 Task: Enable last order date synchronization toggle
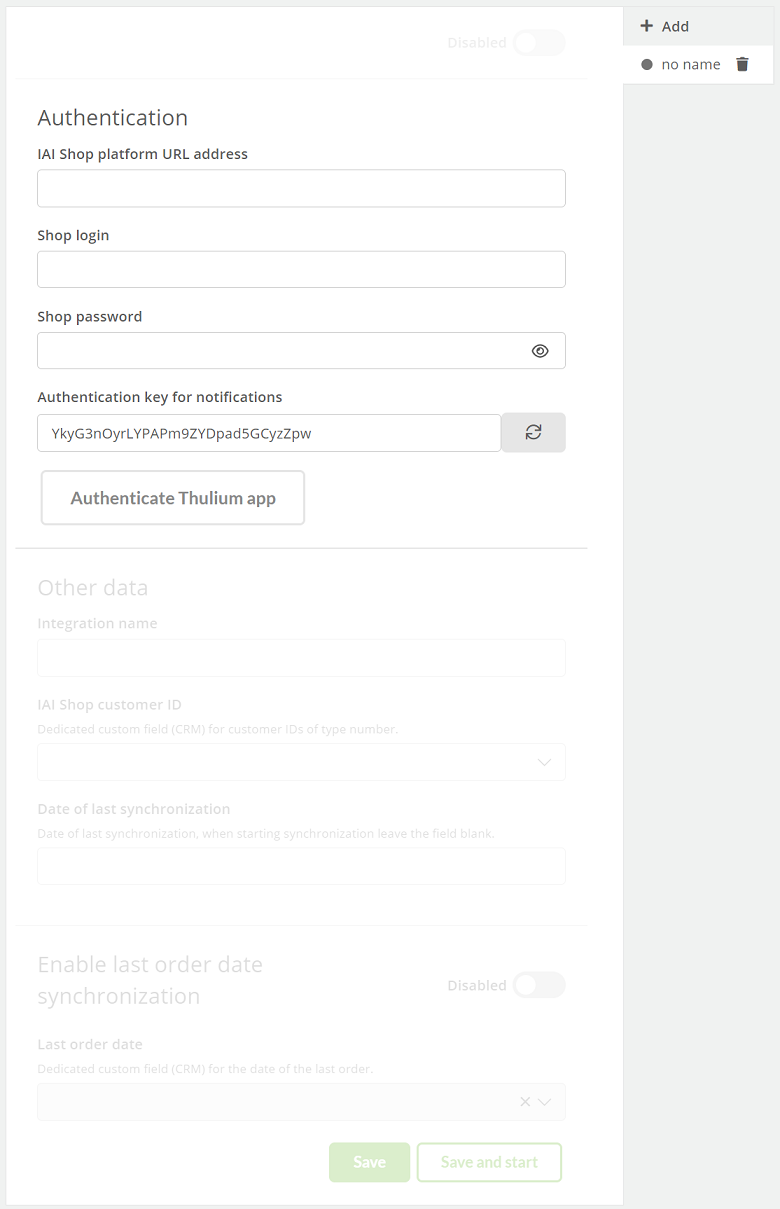coord(539,985)
